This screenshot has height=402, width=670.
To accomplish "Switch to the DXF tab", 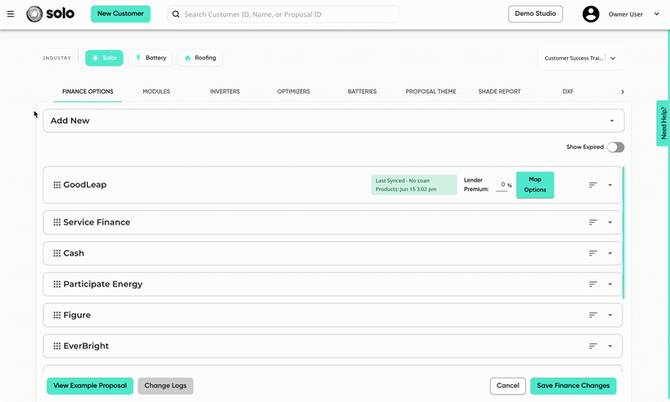I will [568, 91].
